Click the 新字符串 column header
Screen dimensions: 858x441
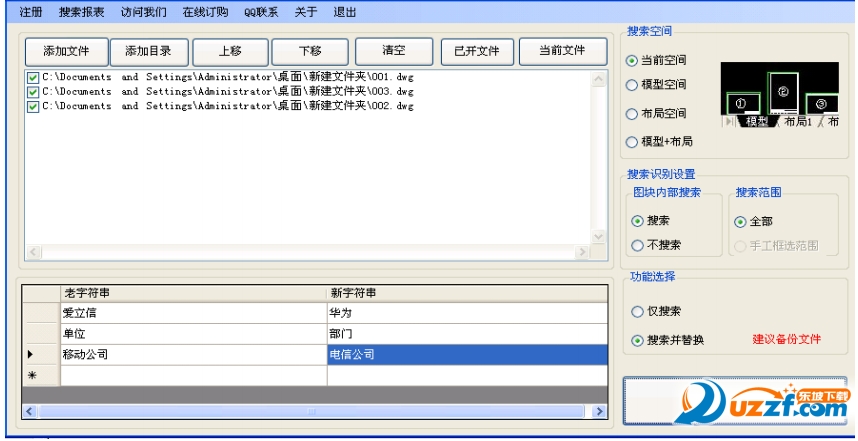coord(467,293)
